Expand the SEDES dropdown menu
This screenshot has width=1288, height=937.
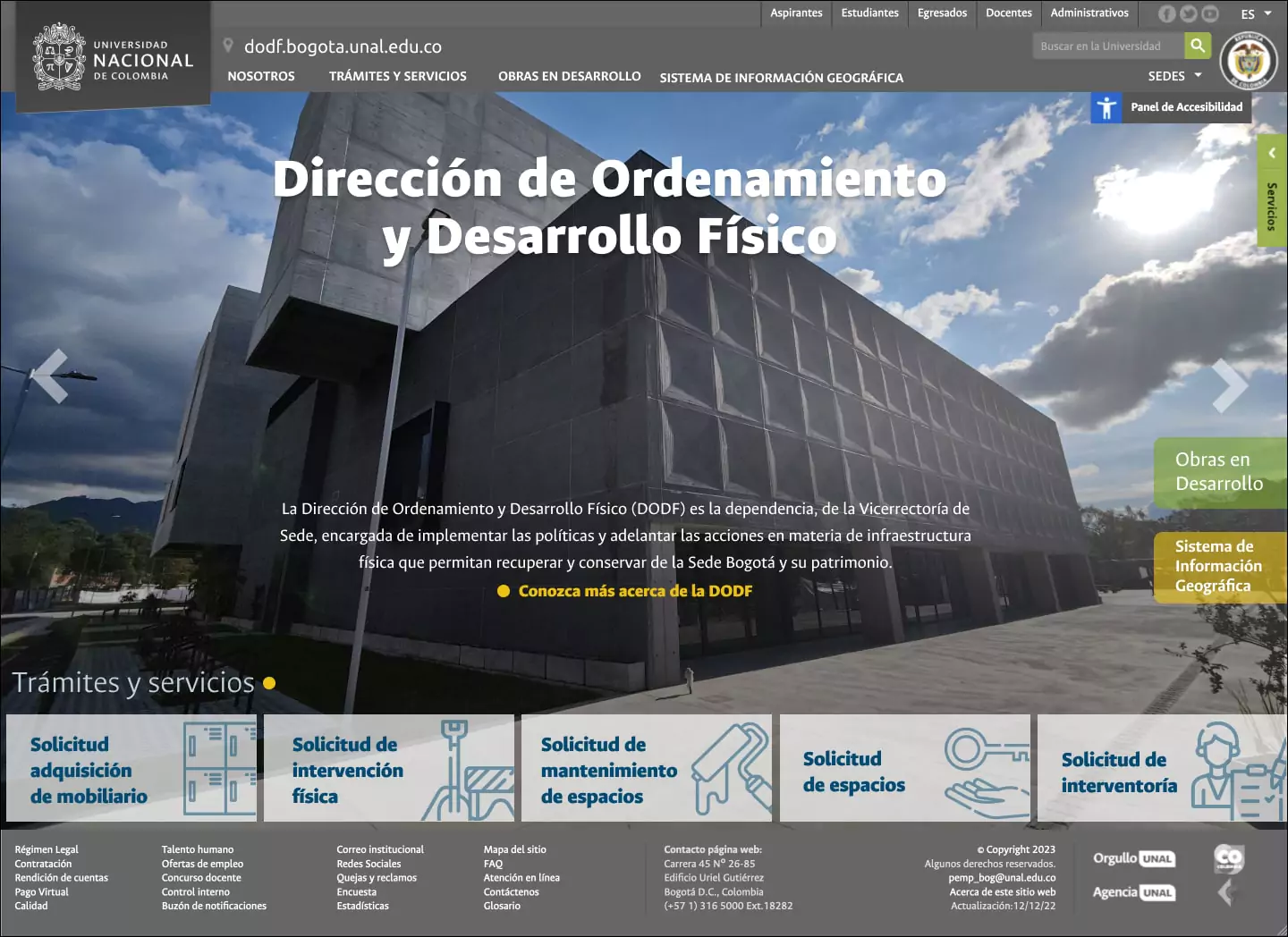tap(1175, 76)
